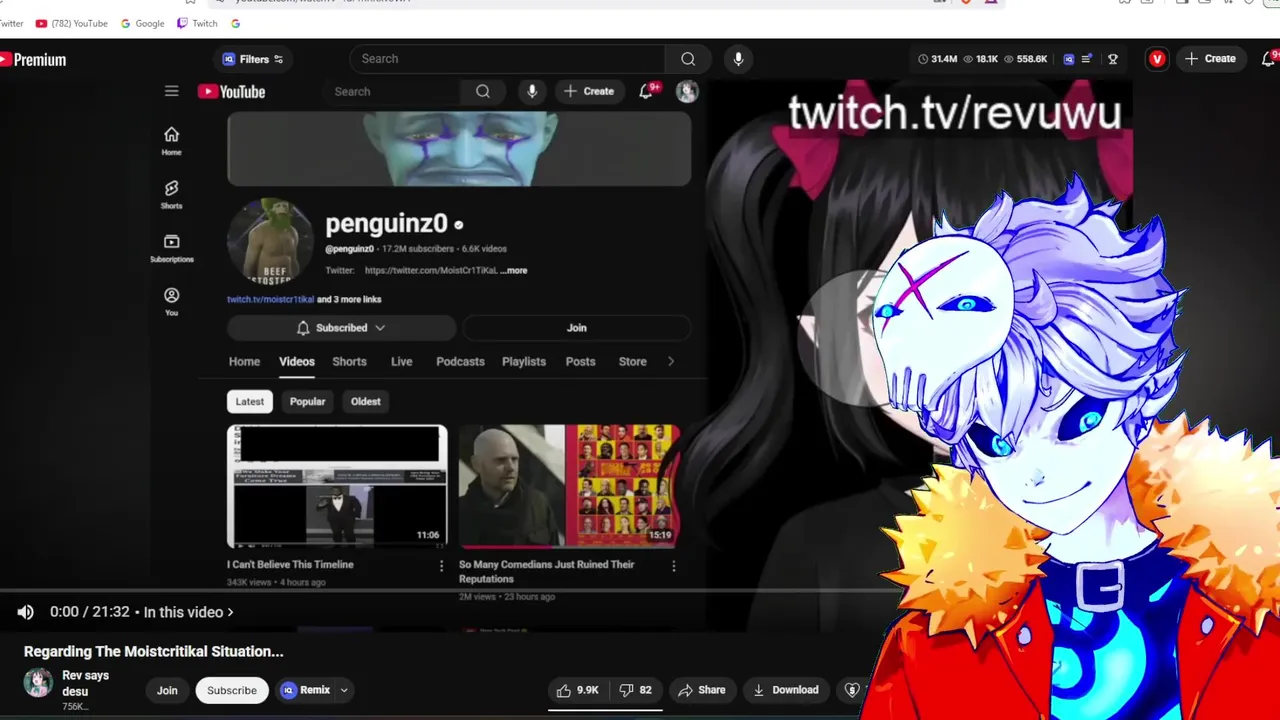Click the Home sidebar icon in the video
Image resolution: width=1280 pixels, height=720 pixels.
click(x=172, y=141)
